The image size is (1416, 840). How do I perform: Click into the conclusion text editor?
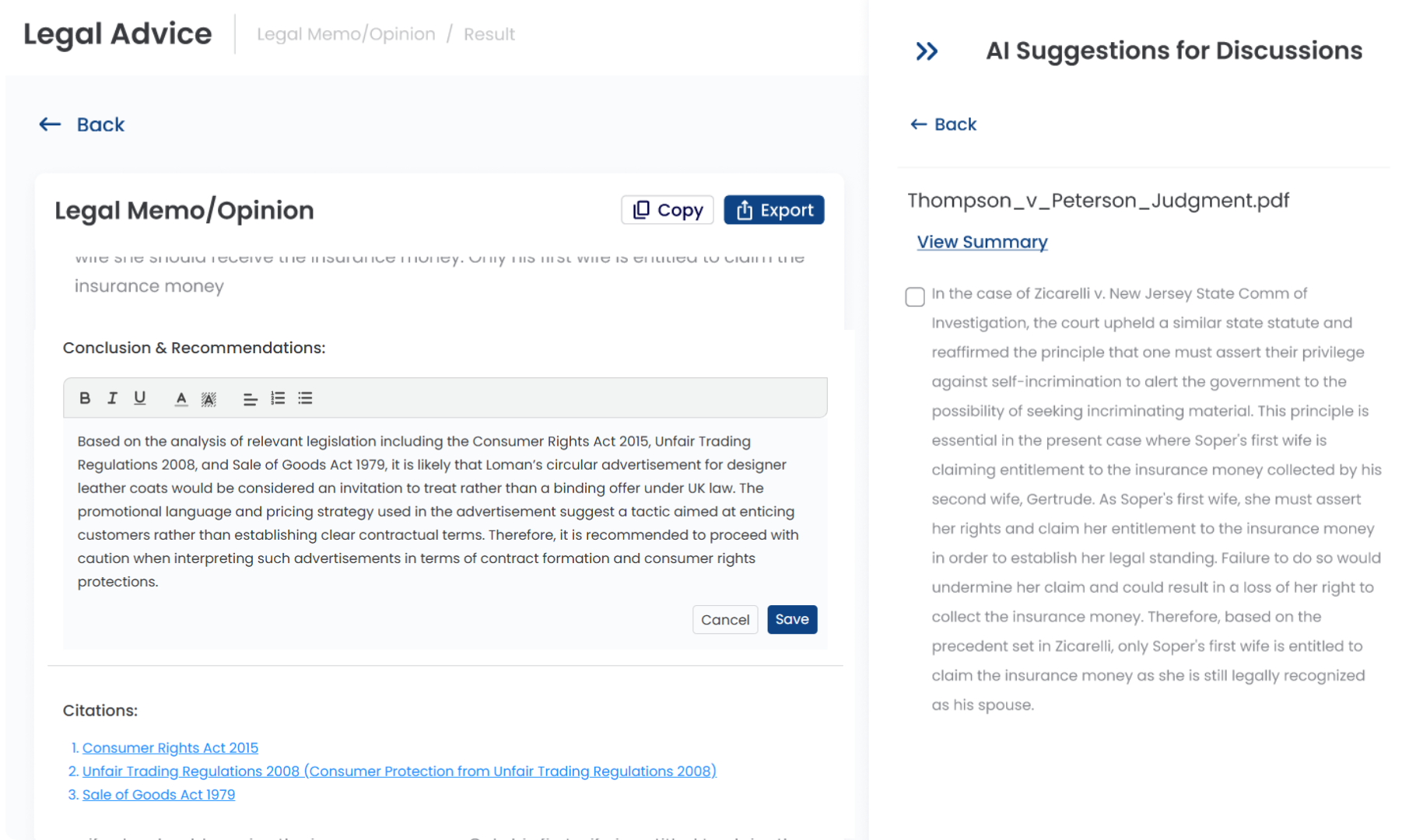coord(445,511)
